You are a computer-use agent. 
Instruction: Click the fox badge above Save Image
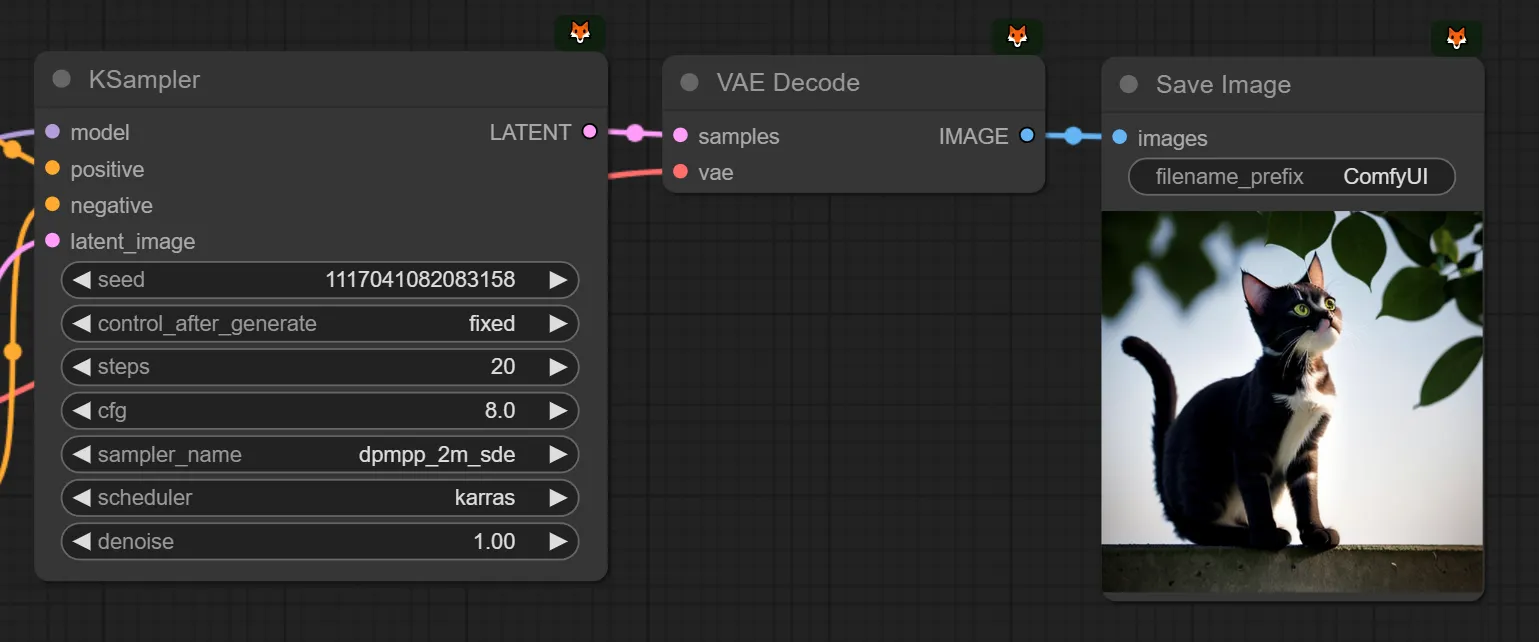tap(1457, 39)
